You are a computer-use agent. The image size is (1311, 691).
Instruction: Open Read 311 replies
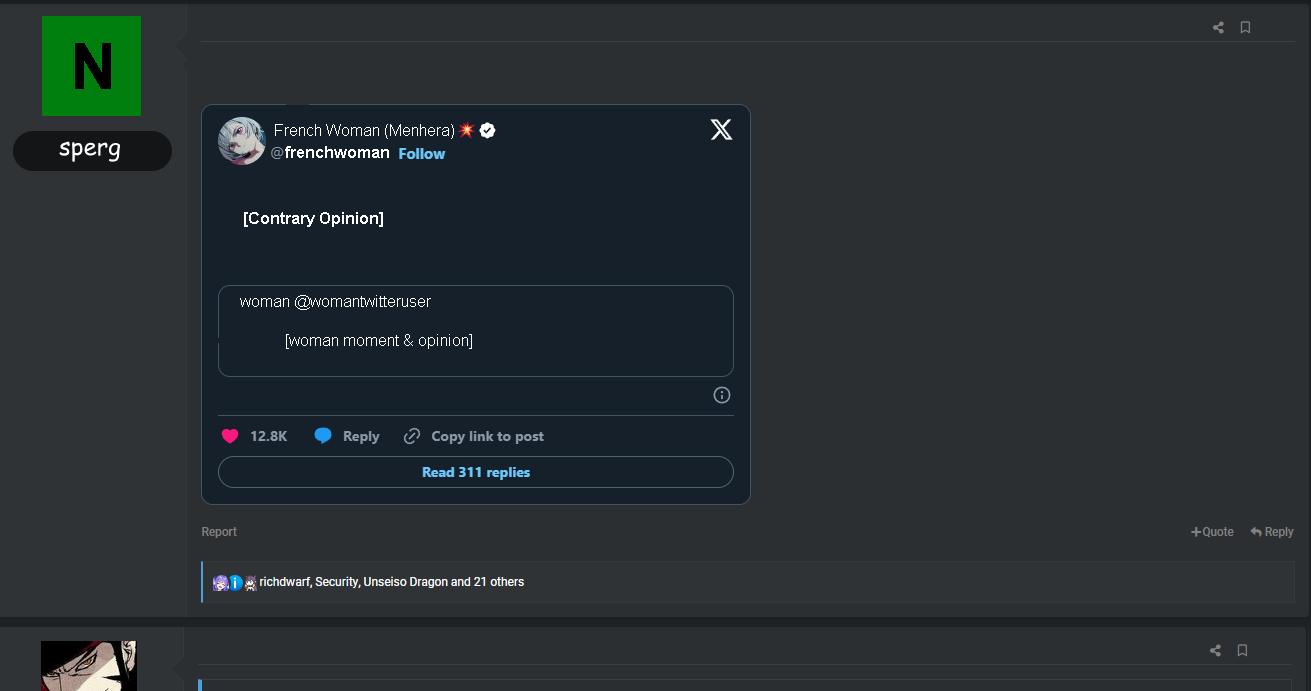(476, 472)
